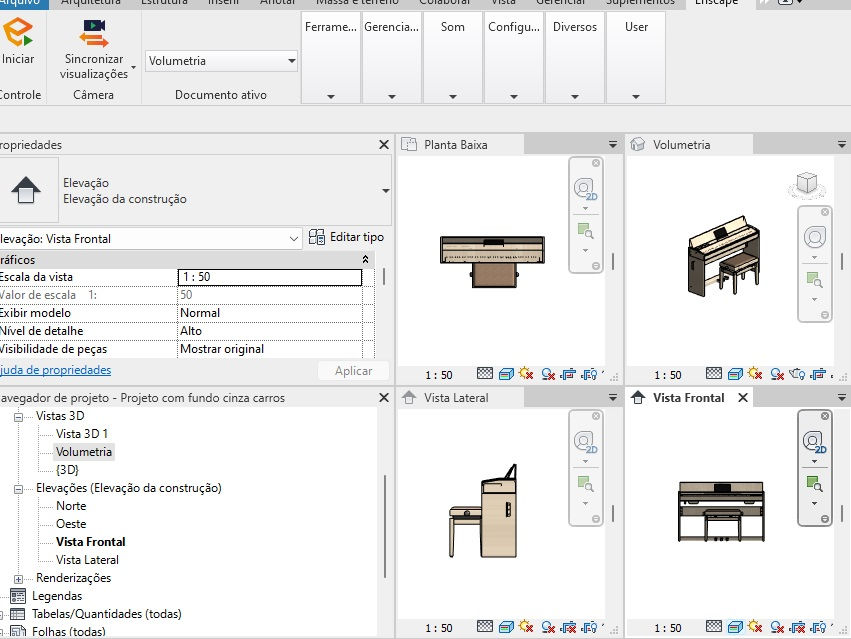The width and height of the screenshot is (851, 639).
Task: Expand the User ribbon panel
Action: 636,97
